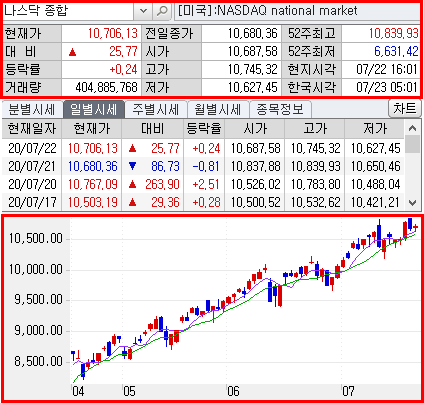Open the 주별시세 tab
This screenshot has width=424, height=403.
click(x=156, y=110)
